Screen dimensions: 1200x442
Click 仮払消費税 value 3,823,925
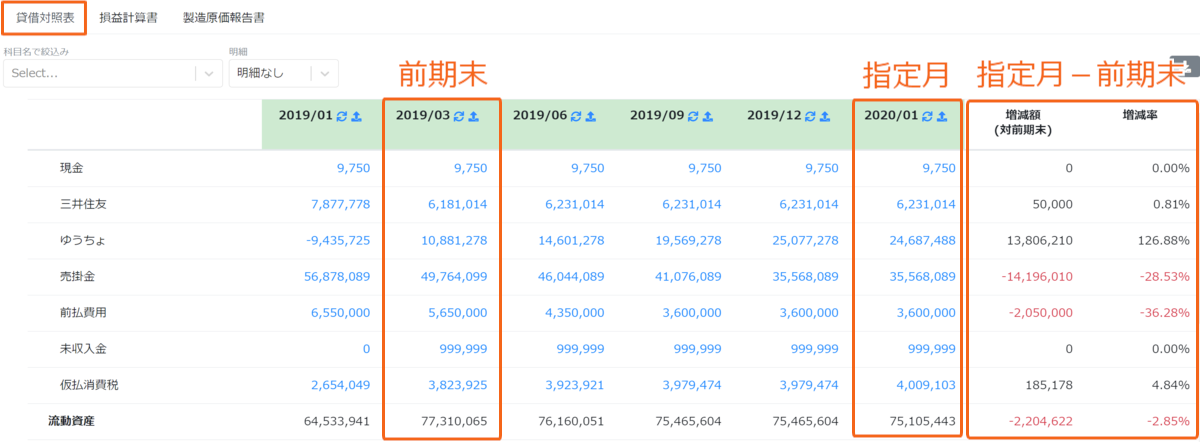pyautogui.click(x=458, y=385)
